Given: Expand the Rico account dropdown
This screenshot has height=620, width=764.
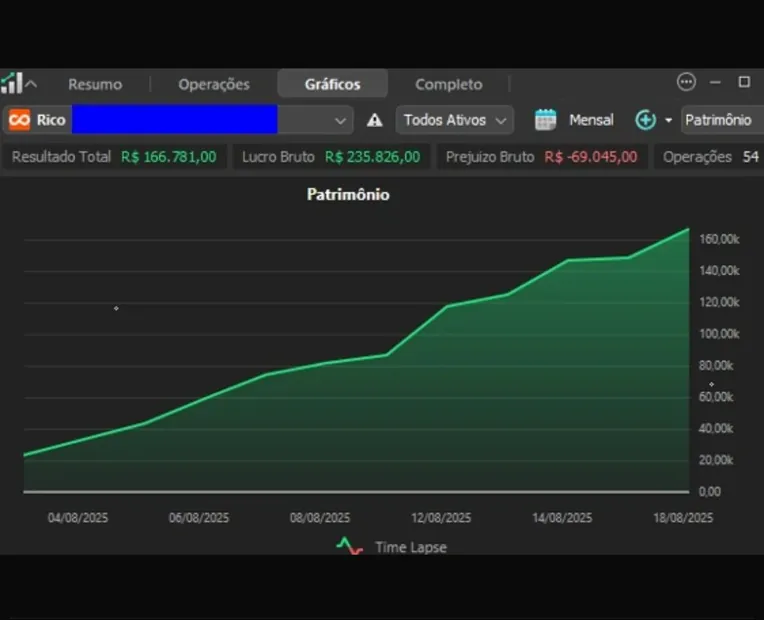Looking at the screenshot, I should coord(340,120).
